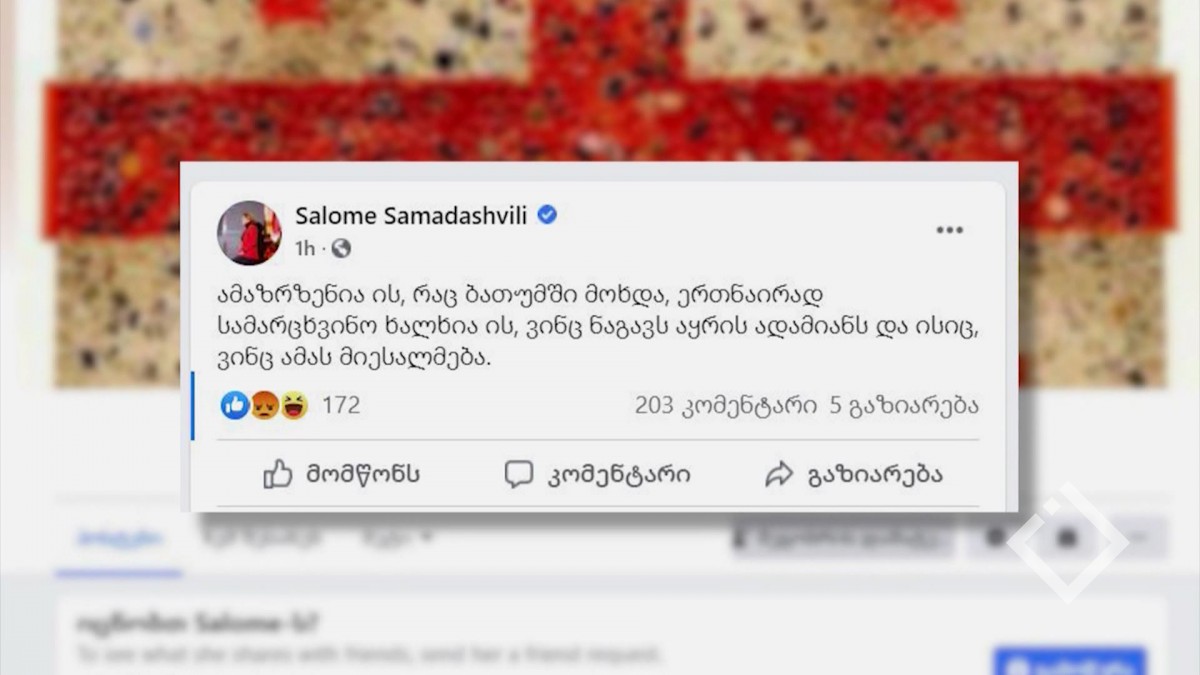The height and width of the screenshot is (675, 1200).
Task: Open the 172 reactions count
Action: [x=341, y=405]
